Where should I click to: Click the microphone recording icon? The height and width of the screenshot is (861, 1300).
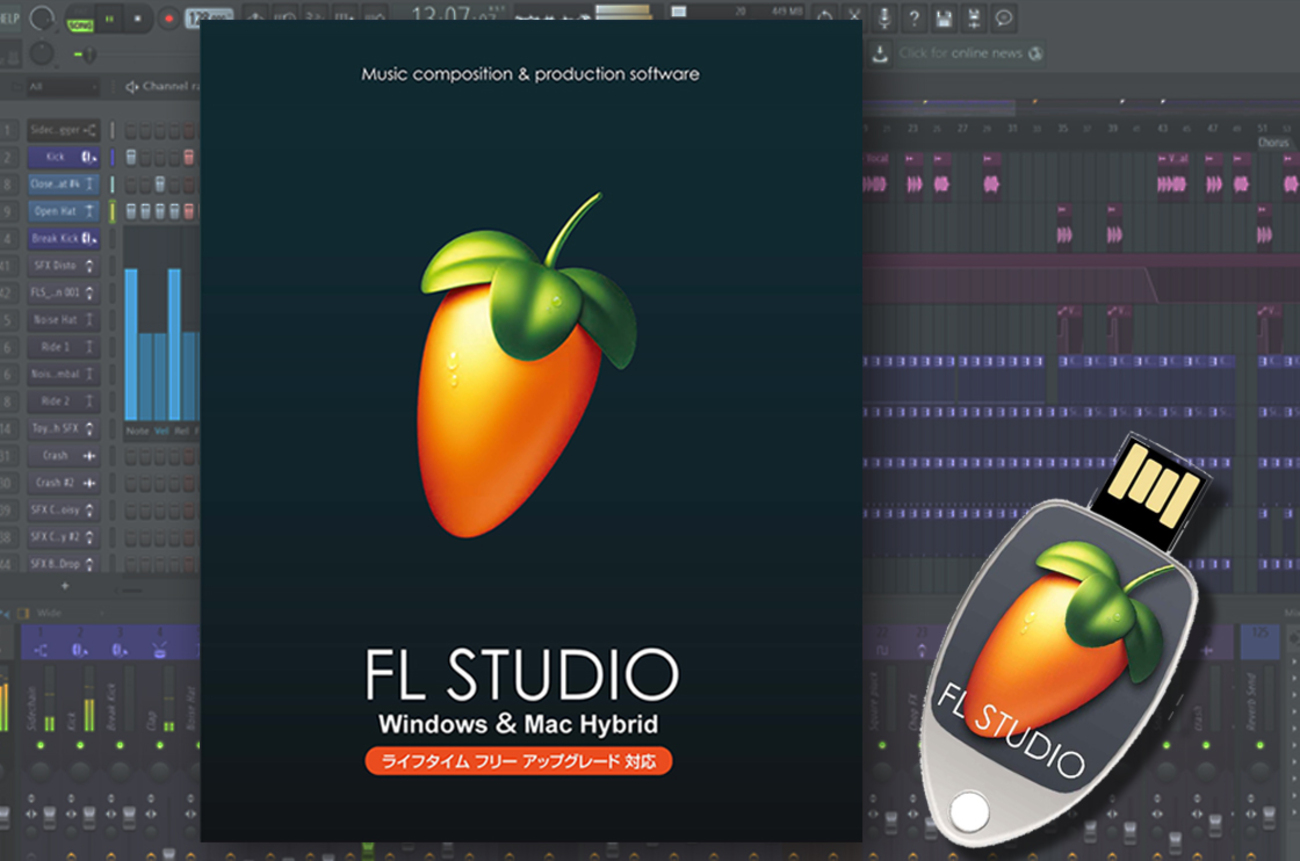[x=884, y=18]
